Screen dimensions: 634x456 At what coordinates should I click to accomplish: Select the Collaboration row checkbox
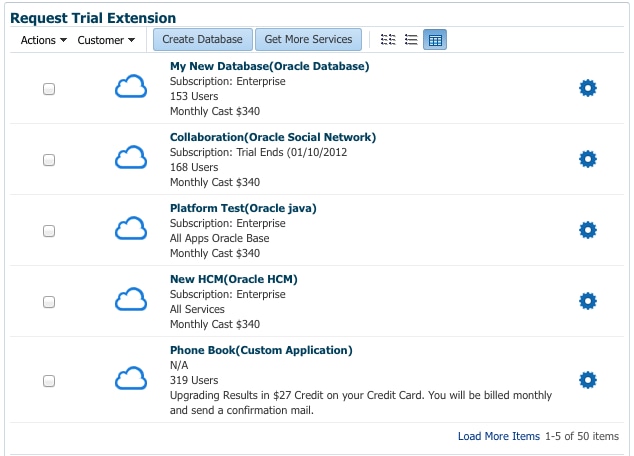(x=49, y=160)
